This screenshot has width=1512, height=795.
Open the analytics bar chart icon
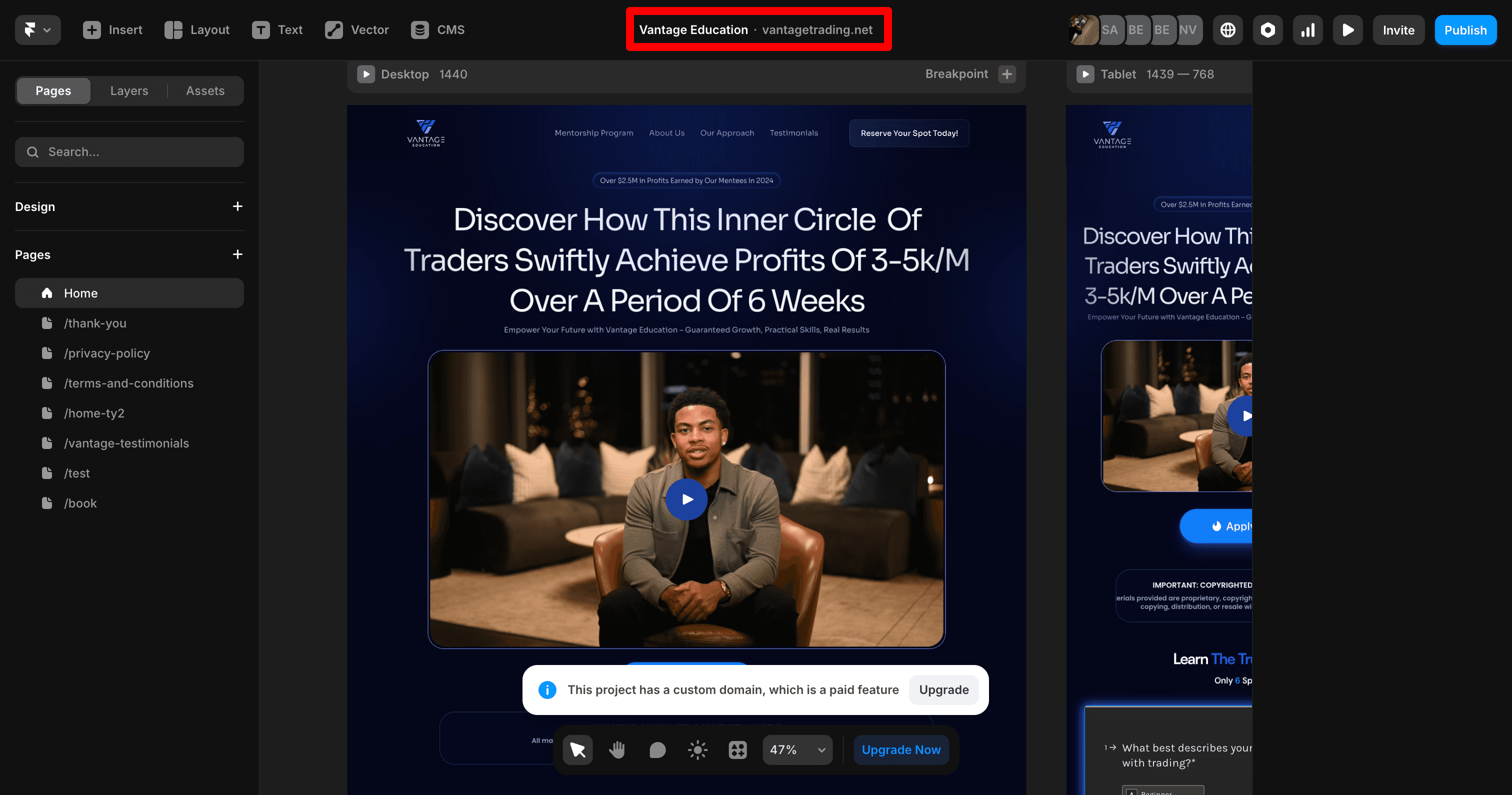[x=1307, y=30]
